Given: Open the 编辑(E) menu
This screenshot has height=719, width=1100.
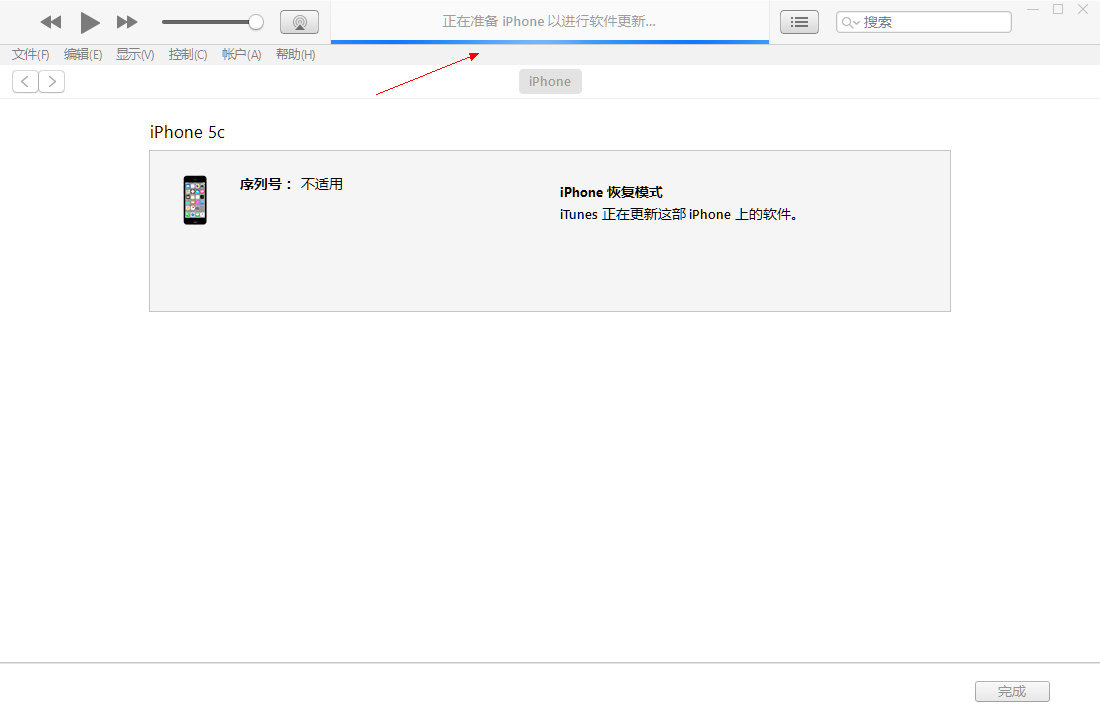Looking at the screenshot, I should tap(83, 55).
